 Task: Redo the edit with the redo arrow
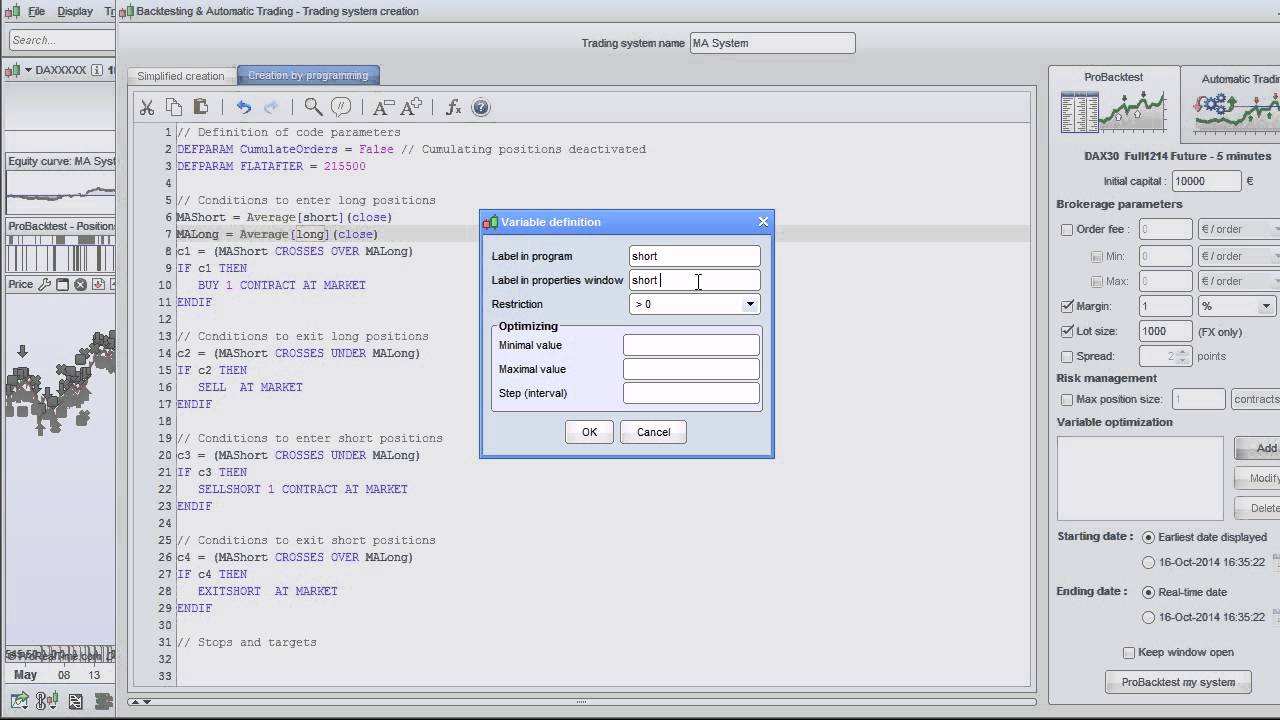pos(271,107)
